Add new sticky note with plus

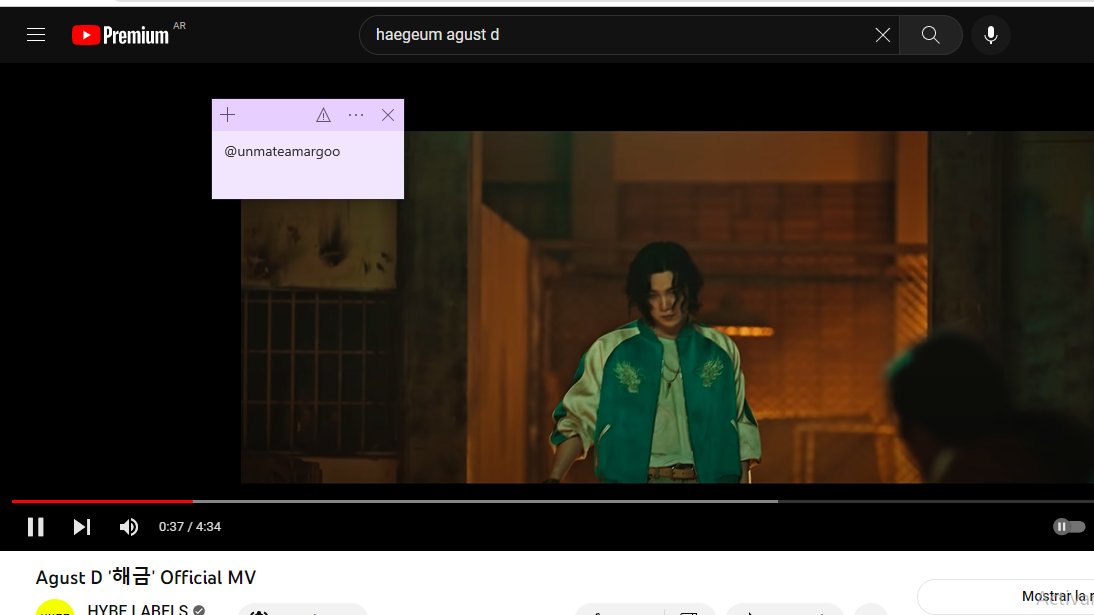pyautogui.click(x=227, y=115)
